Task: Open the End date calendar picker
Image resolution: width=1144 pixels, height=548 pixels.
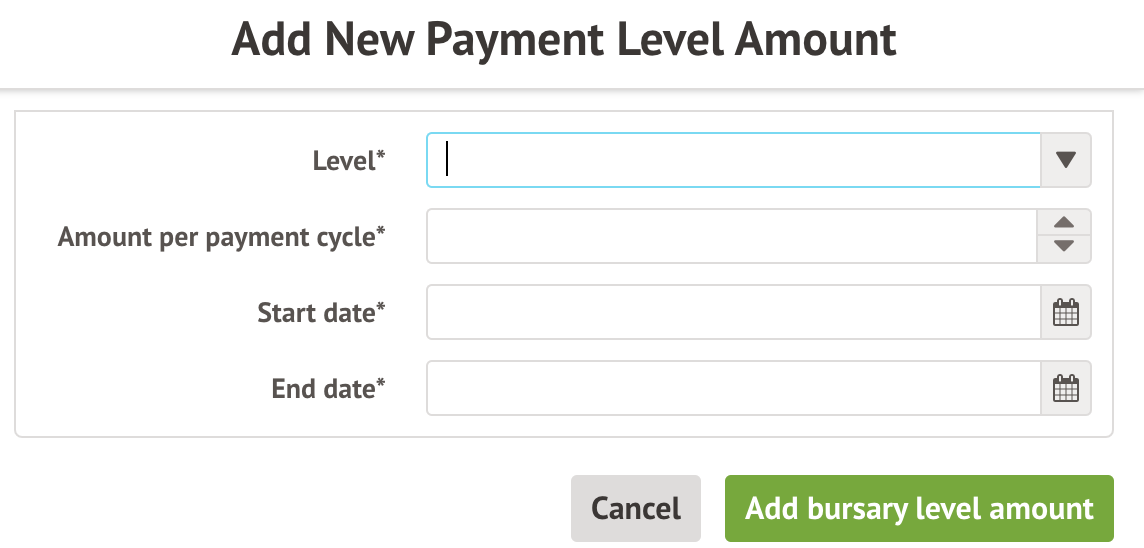Action: tap(1066, 388)
